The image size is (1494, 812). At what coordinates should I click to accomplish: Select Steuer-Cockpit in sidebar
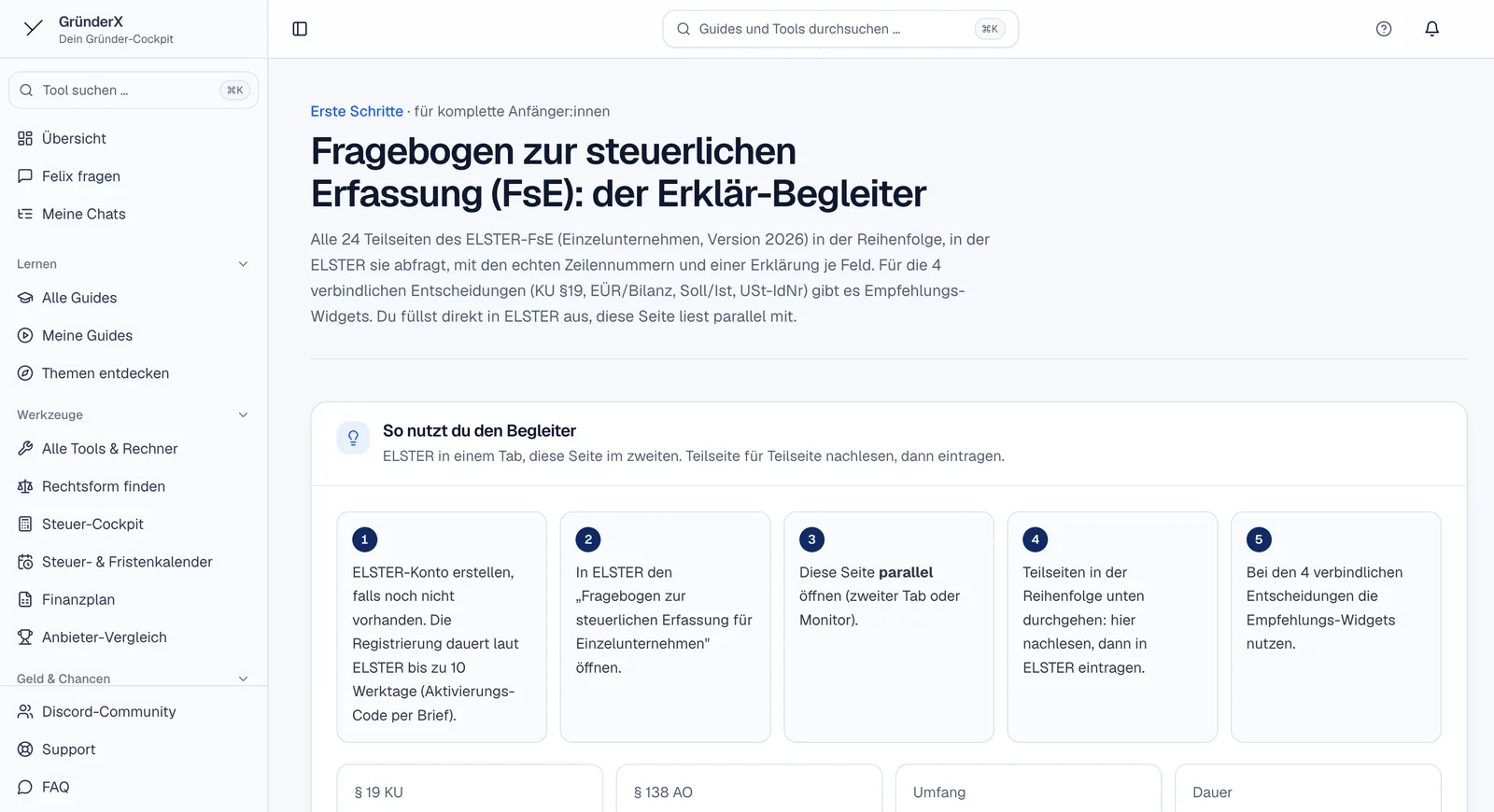[134, 525]
